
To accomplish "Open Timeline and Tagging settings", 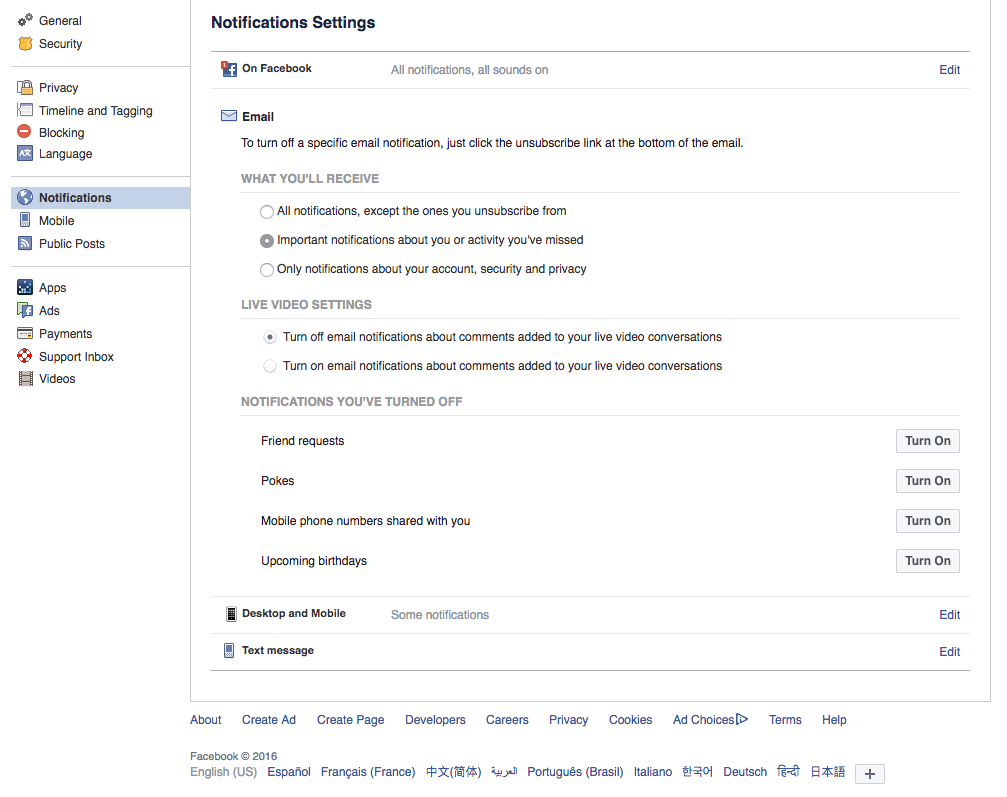I will [x=95, y=111].
